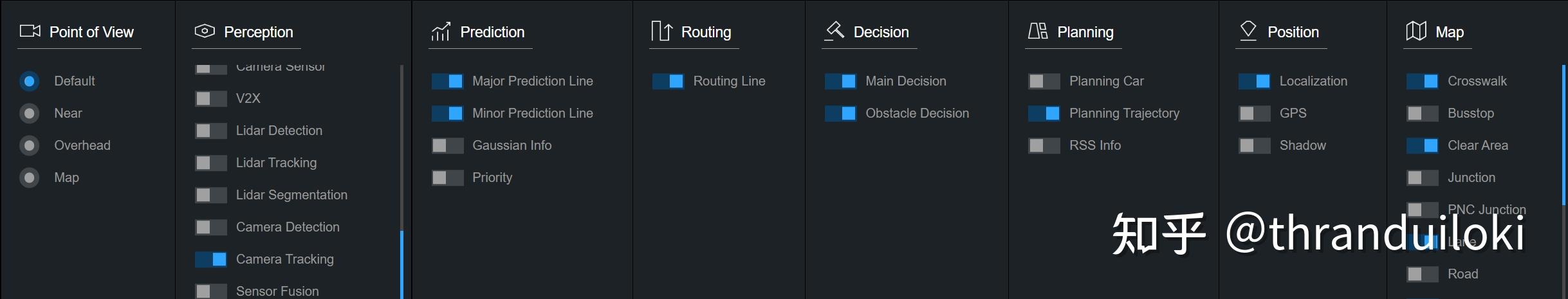
Task: Disable the Crosswalk map toggle
Action: click(x=1422, y=81)
